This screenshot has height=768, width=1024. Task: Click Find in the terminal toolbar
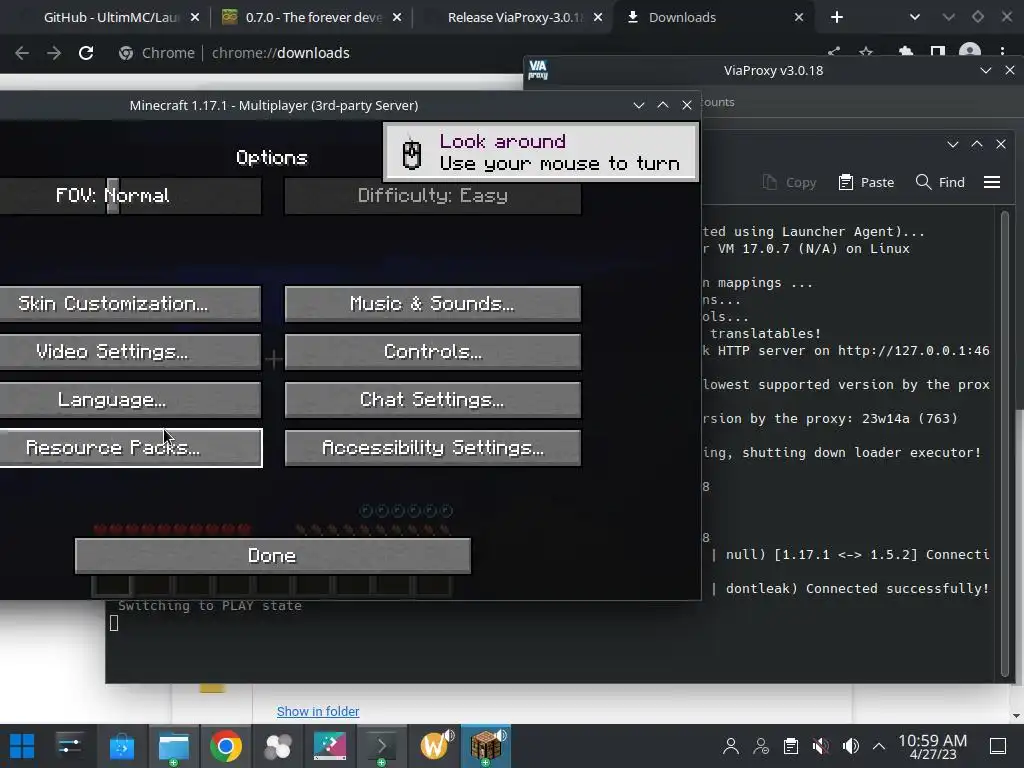(940, 182)
